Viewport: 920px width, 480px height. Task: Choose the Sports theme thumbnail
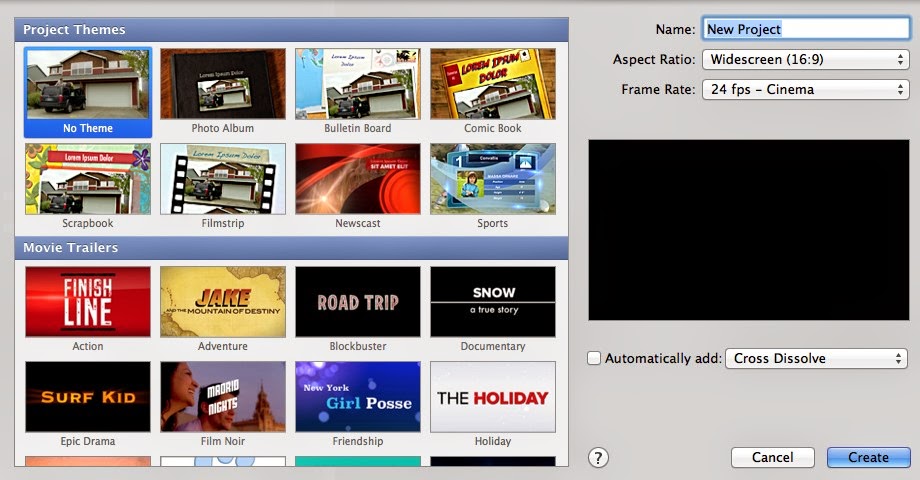pos(493,179)
